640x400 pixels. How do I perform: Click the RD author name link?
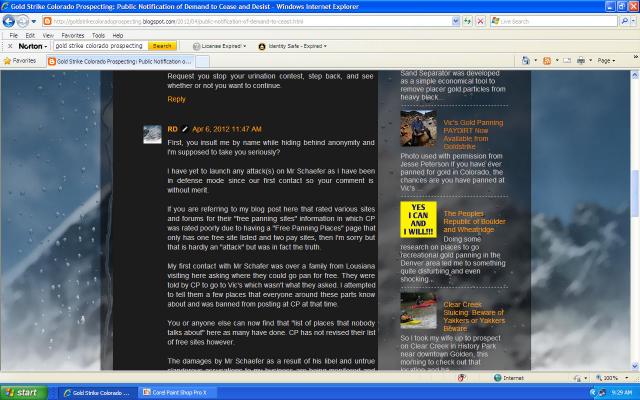point(172,129)
